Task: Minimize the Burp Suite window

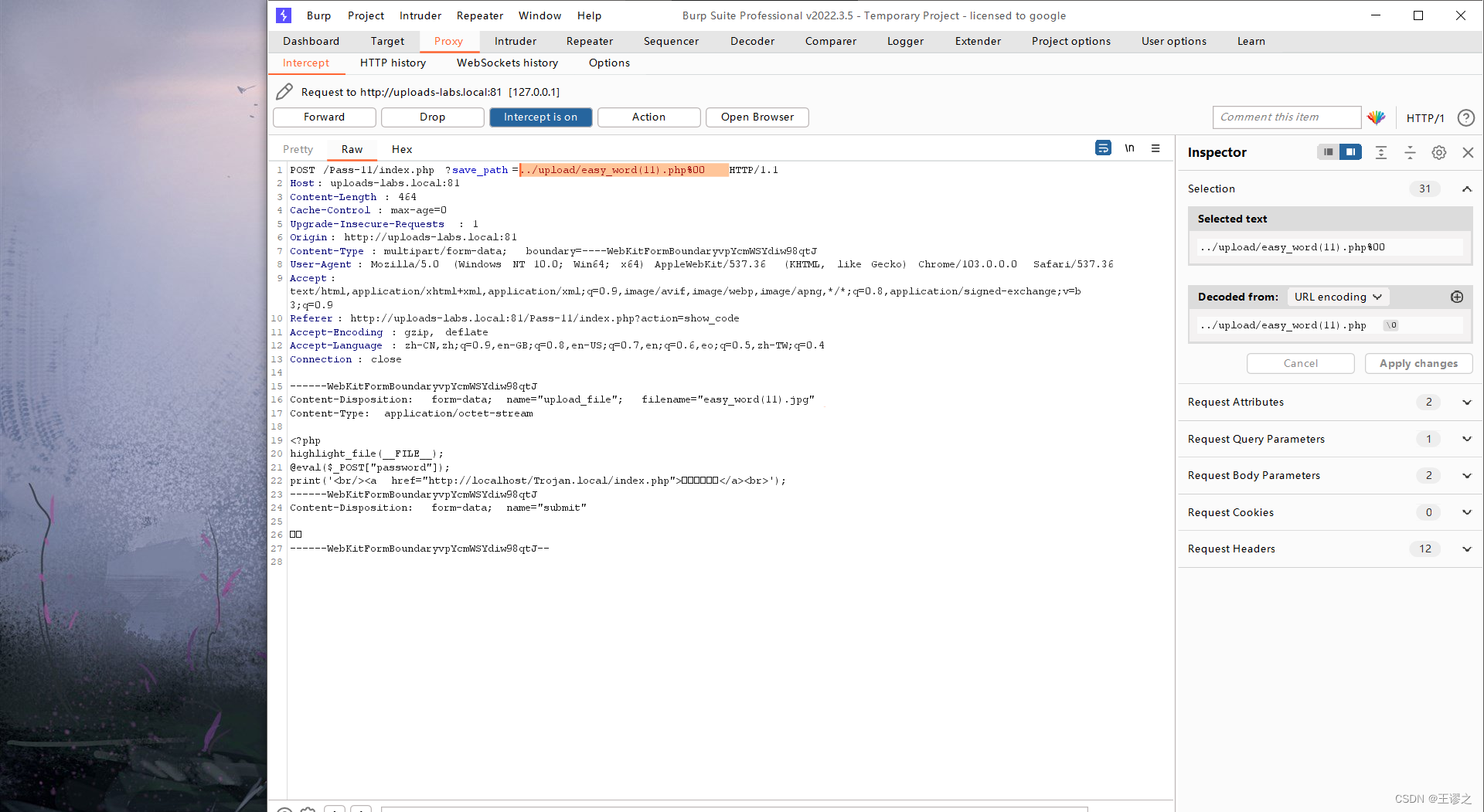Action: click(x=1376, y=15)
